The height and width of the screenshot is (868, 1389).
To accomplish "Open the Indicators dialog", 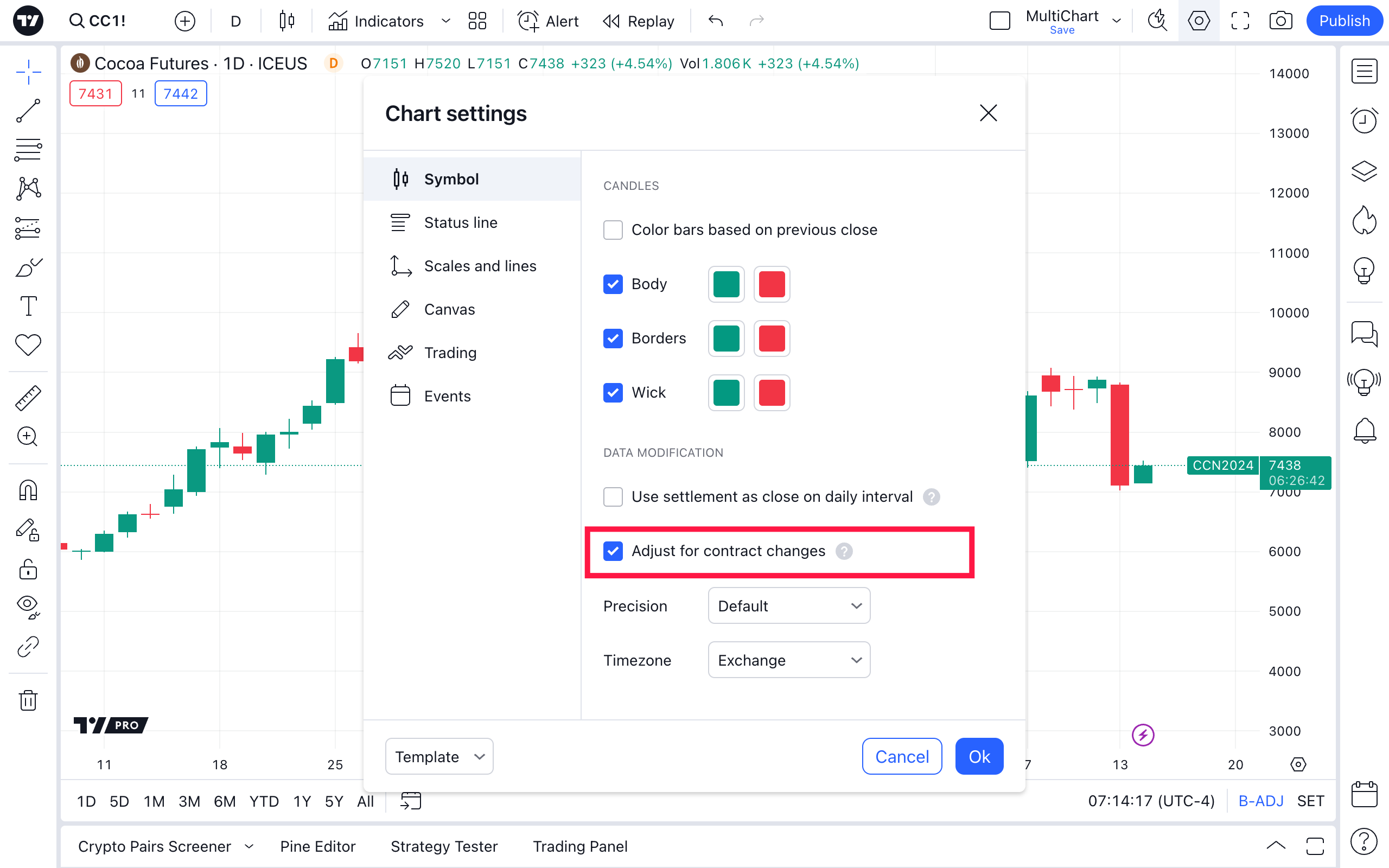I will point(377,21).
